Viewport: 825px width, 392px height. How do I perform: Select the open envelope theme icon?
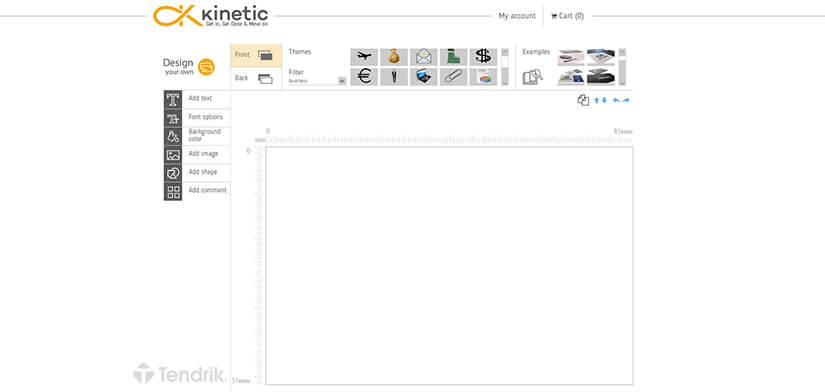(x=424, y=56)
